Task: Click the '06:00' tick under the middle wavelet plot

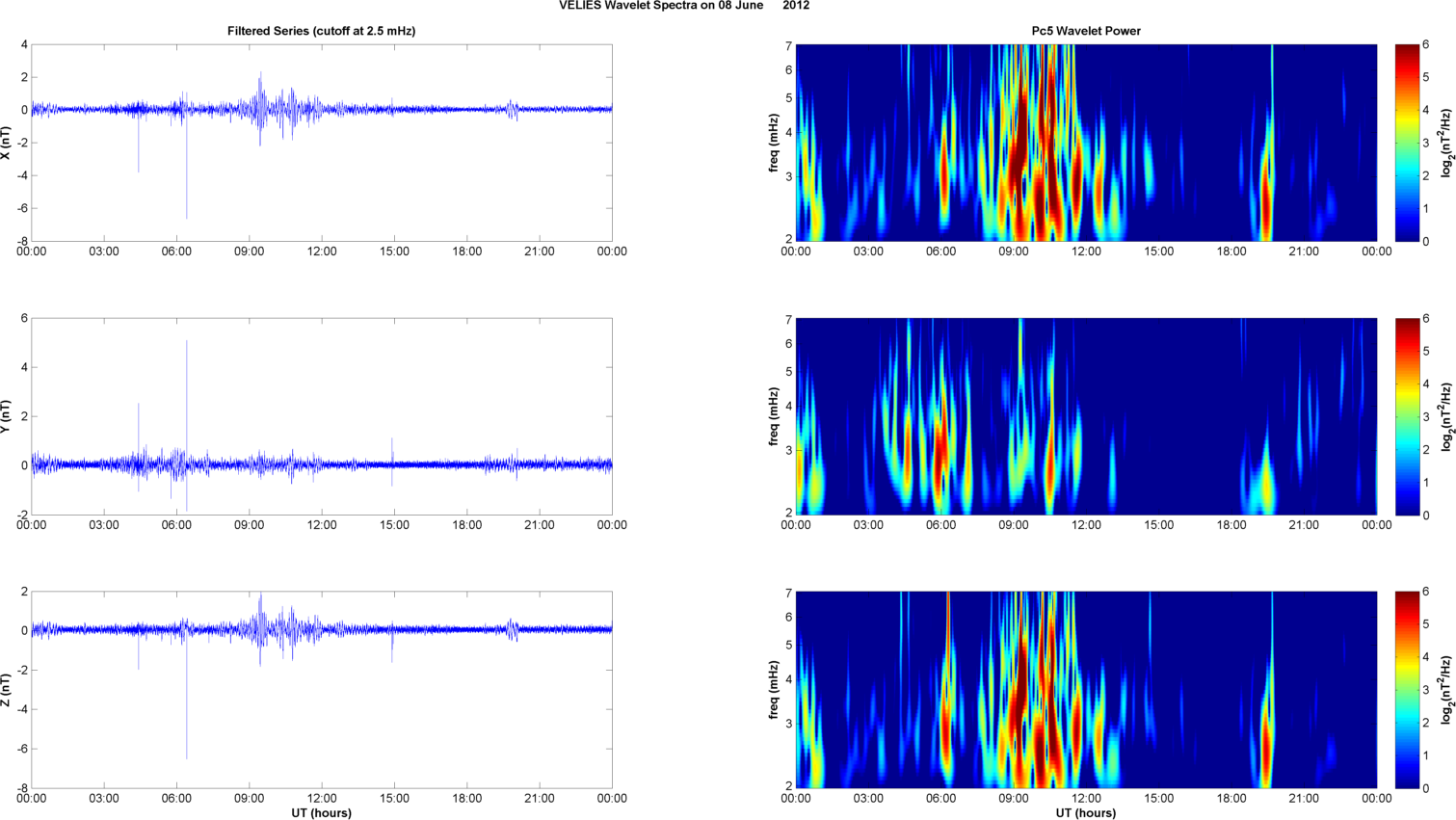Action: tap(941, 525)
